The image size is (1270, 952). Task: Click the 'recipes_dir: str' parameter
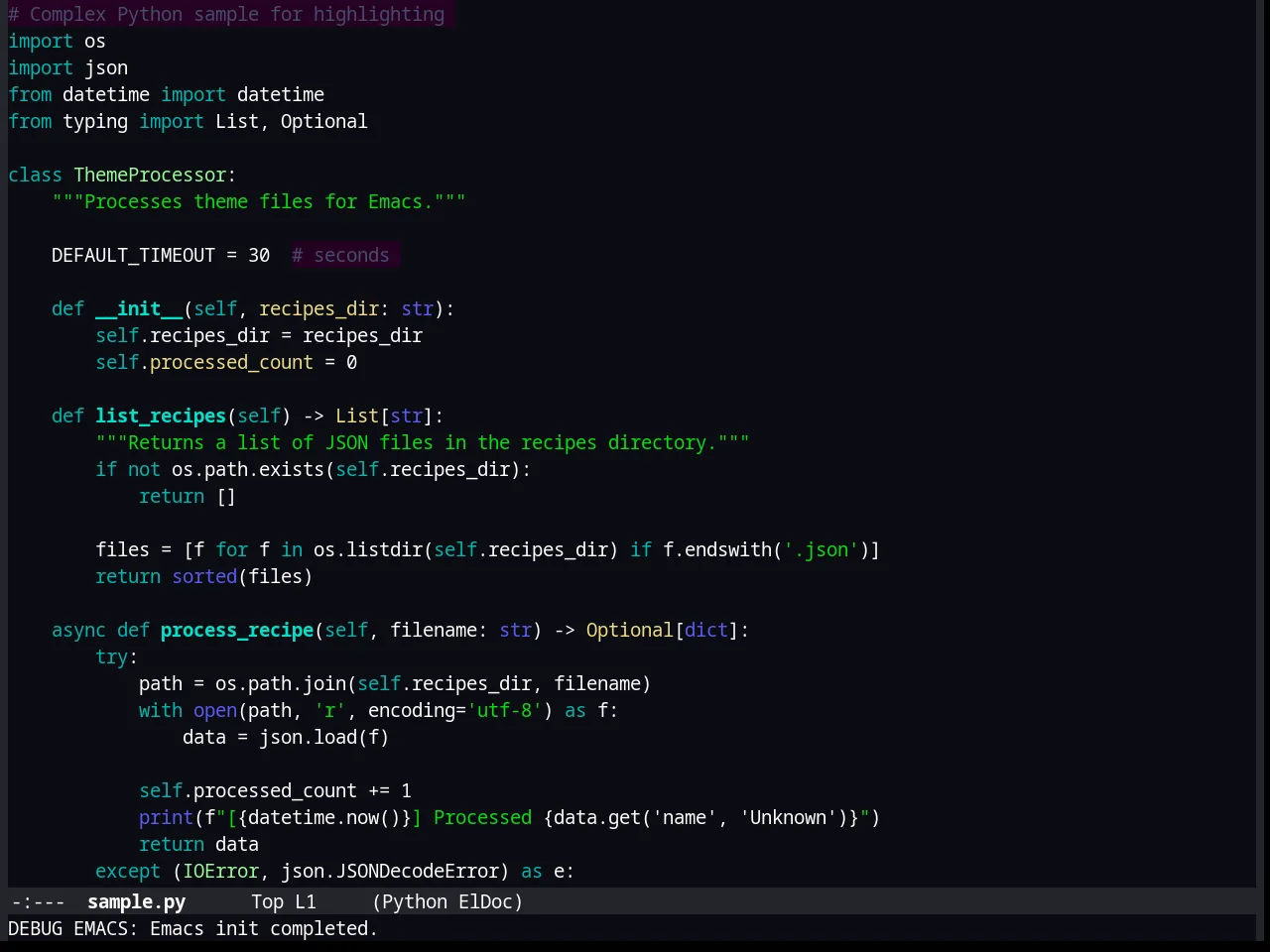click(x=346, y=308)
